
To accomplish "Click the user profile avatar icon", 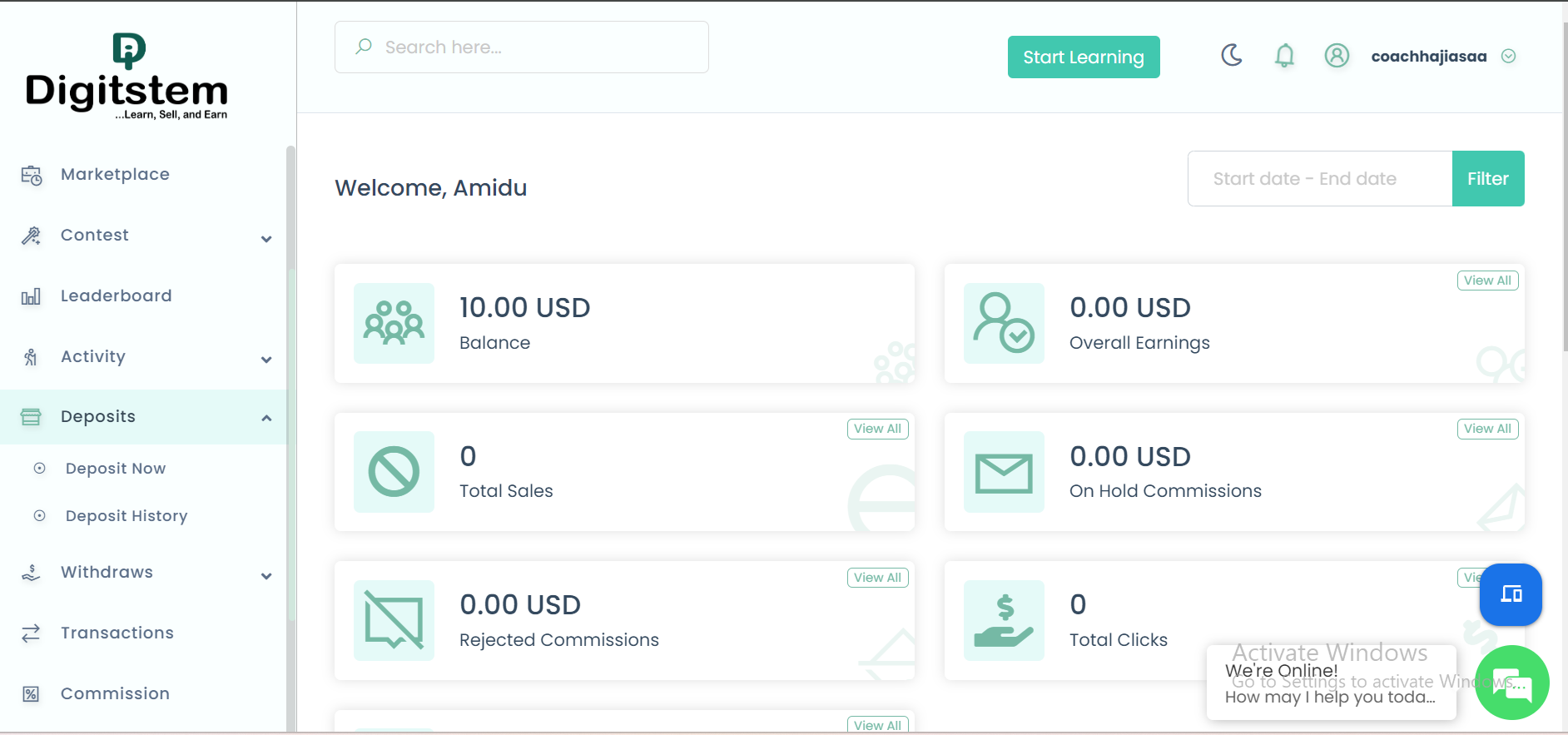I will pos(1337,56).
